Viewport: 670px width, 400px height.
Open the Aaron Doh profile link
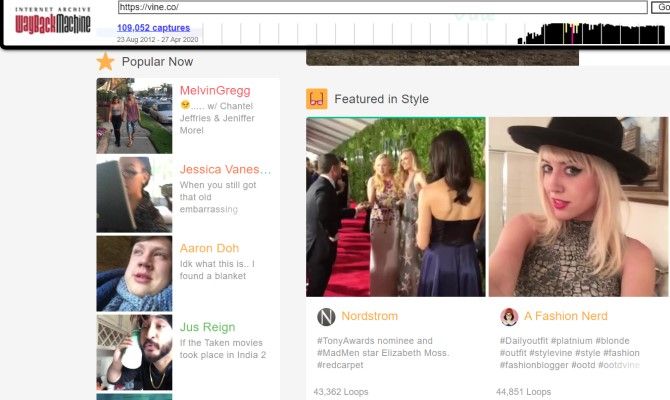pos(209,248)
